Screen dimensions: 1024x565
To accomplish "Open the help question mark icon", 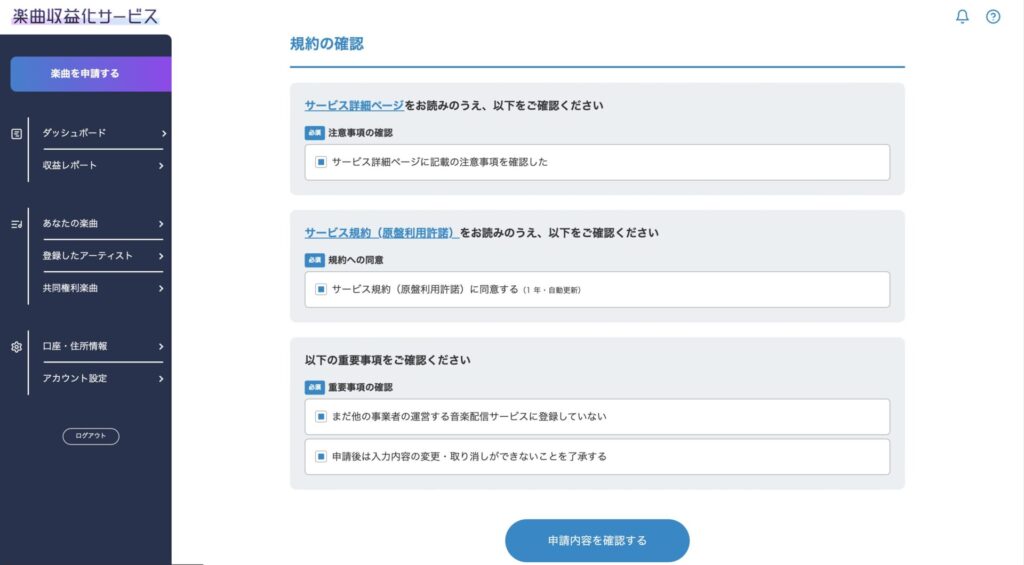I will click(x=993, y=16).
